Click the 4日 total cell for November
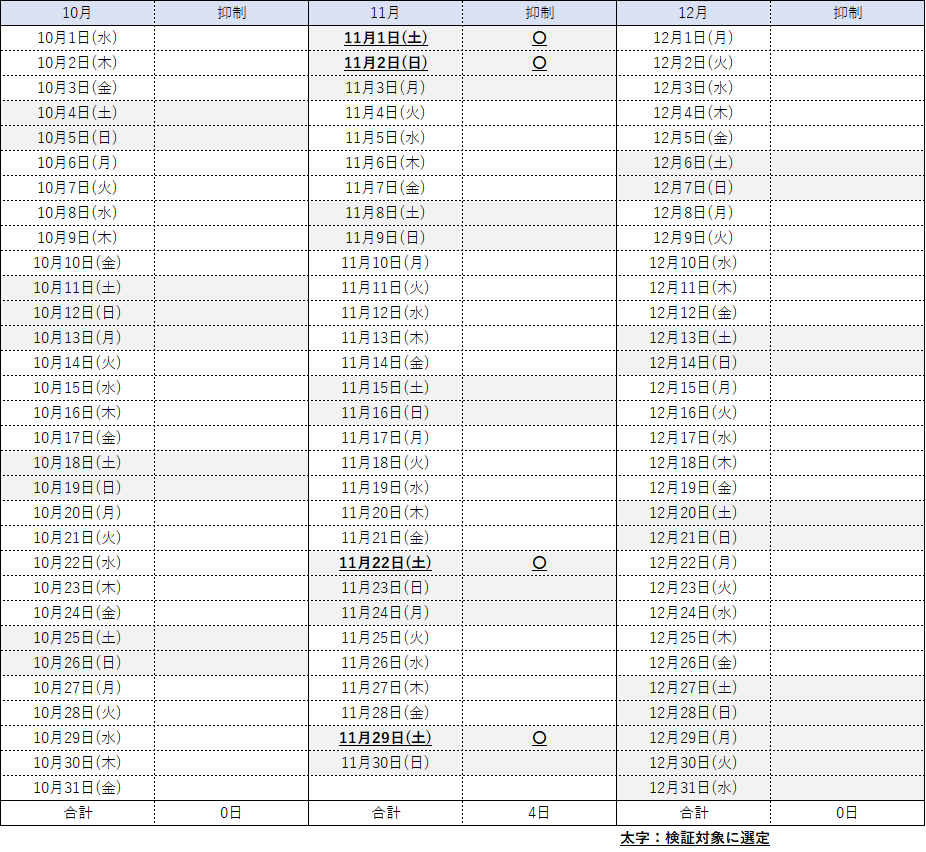Screen dimensions: 926x852 [539, 813]
